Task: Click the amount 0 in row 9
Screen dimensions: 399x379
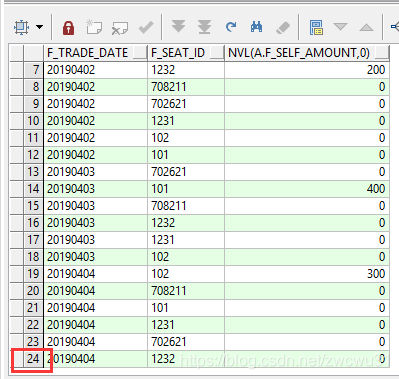Action: (x=382, y=104)
